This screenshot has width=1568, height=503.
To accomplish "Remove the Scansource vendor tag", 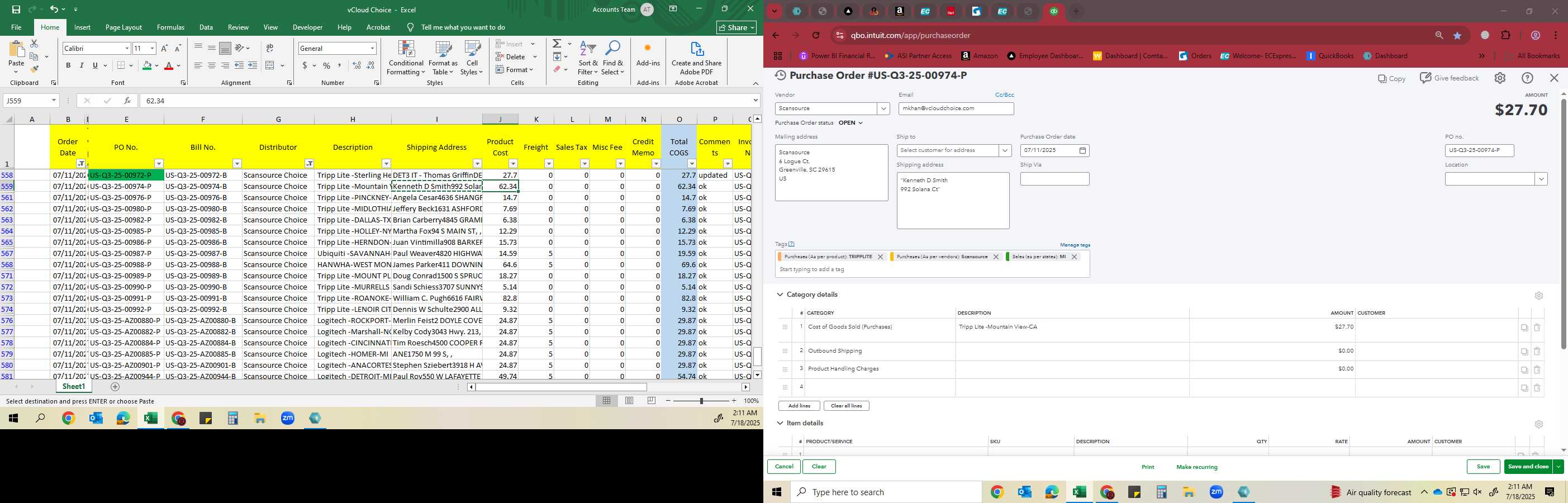I will coord(996,257).
